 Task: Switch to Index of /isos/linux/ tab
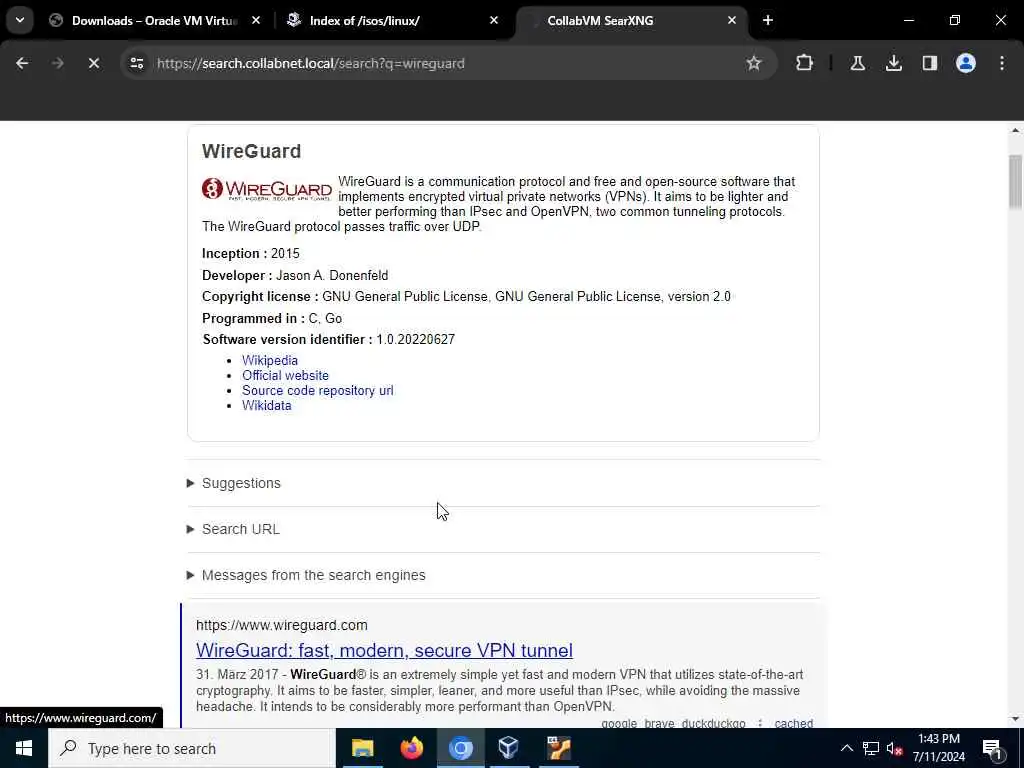click(364, 20)
